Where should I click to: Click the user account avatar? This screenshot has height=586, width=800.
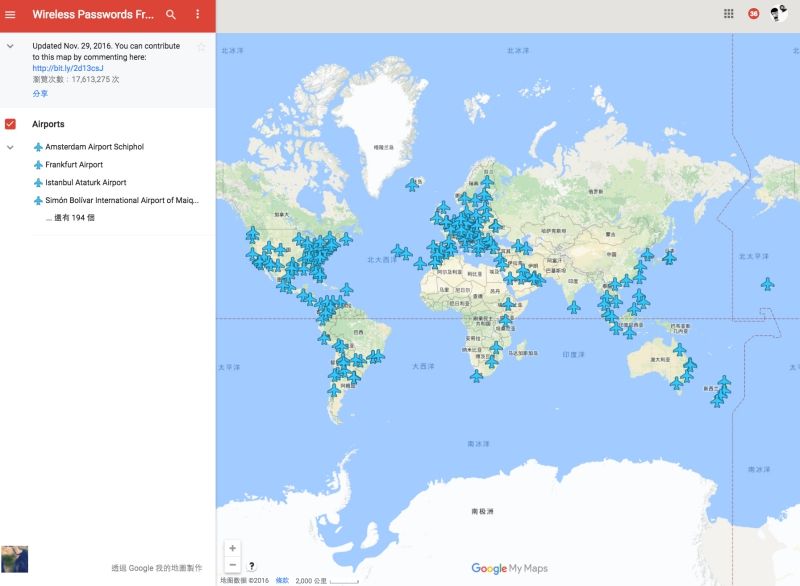coord(779,14)
